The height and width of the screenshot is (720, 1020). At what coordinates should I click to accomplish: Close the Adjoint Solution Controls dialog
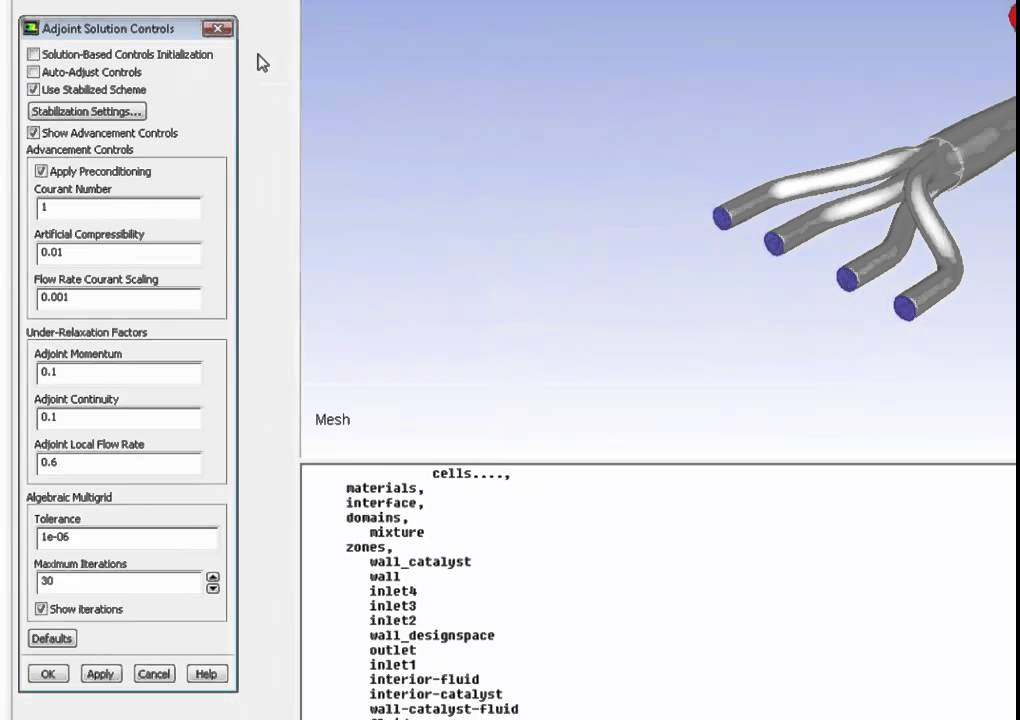[x=217, y=29]
